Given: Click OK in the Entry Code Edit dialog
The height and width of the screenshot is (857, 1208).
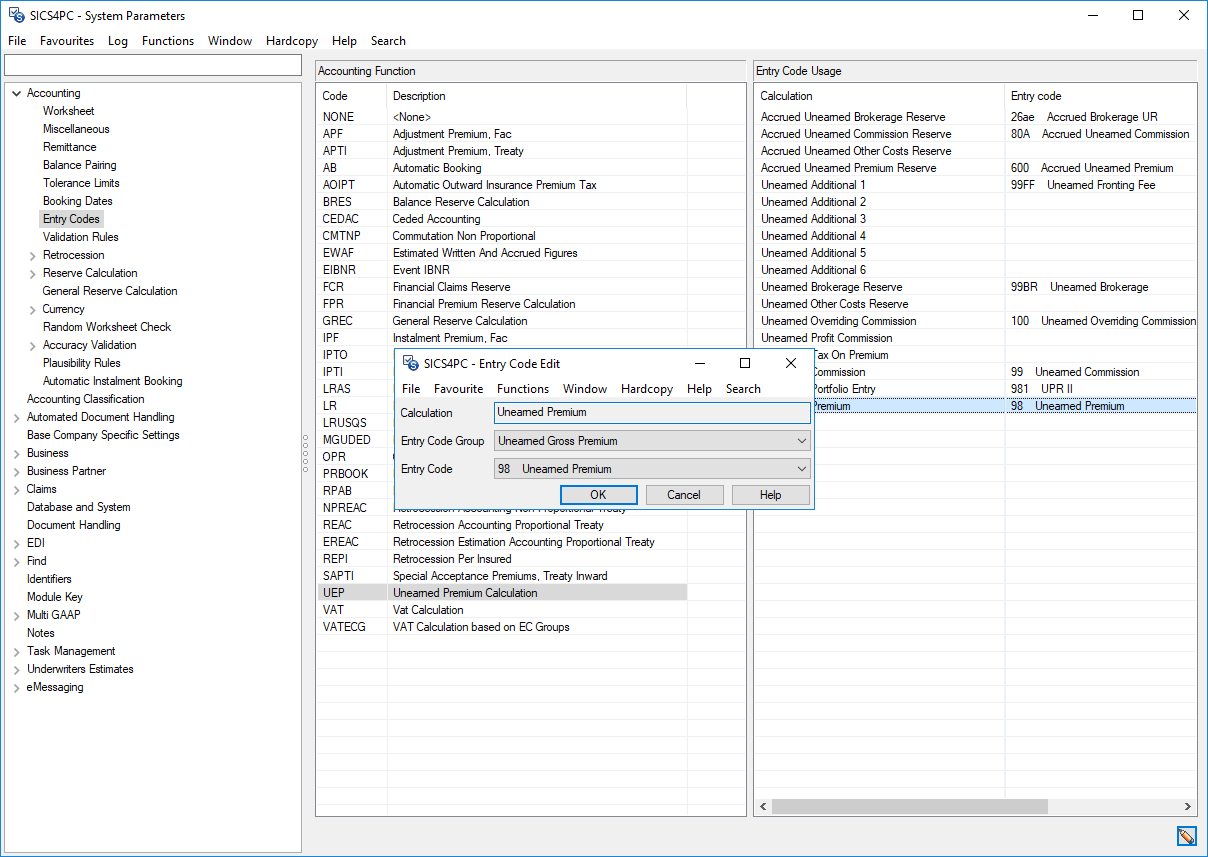Looking at the screenshot, I should click(598, 494).
